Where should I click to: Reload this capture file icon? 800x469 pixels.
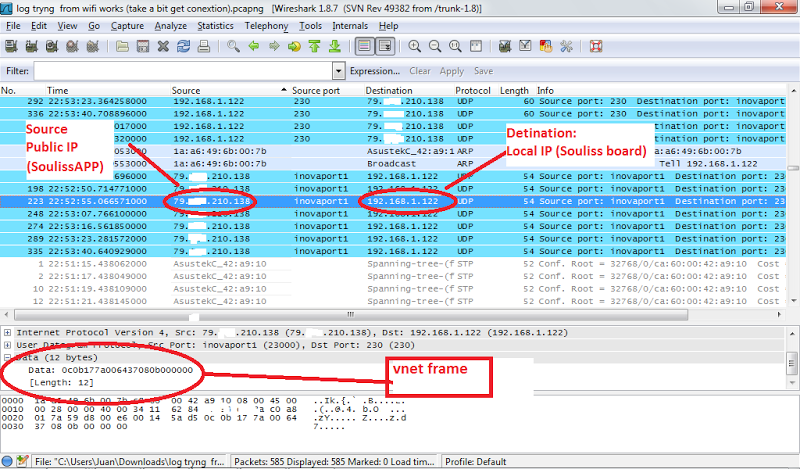point(184,46)
